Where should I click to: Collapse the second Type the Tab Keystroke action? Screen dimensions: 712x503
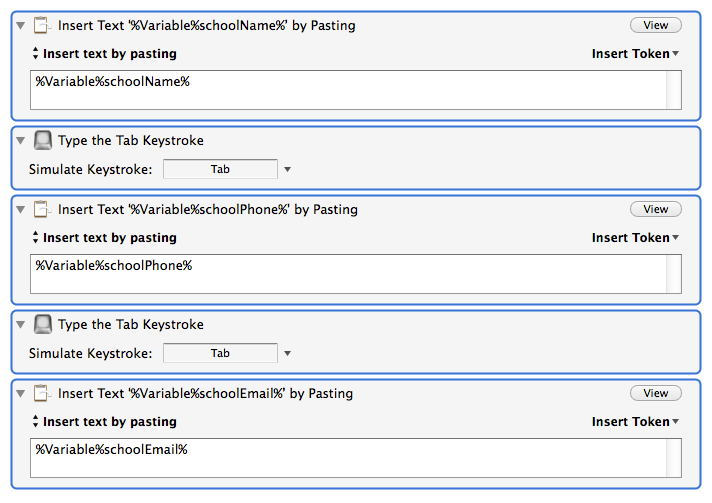(20, 324)
